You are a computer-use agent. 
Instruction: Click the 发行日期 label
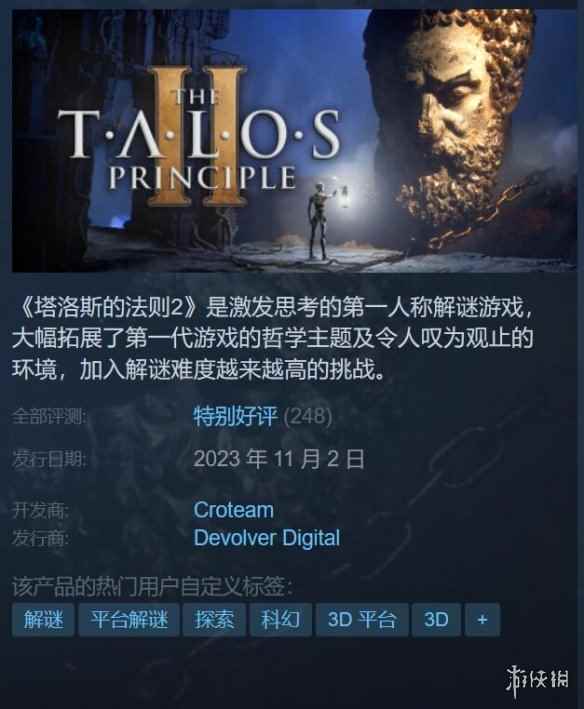pyautogui.click(x=48, y=460)
